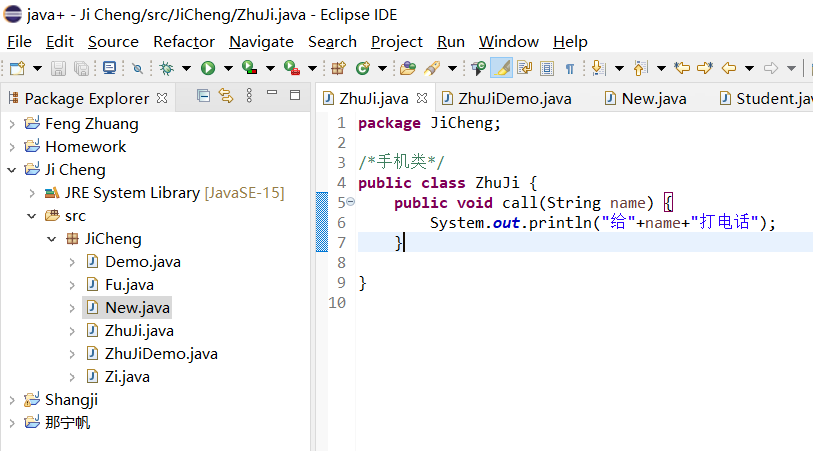Open Search dropdown arrow
This screenshot has height=451, width=813.
[x=452, y=68]
